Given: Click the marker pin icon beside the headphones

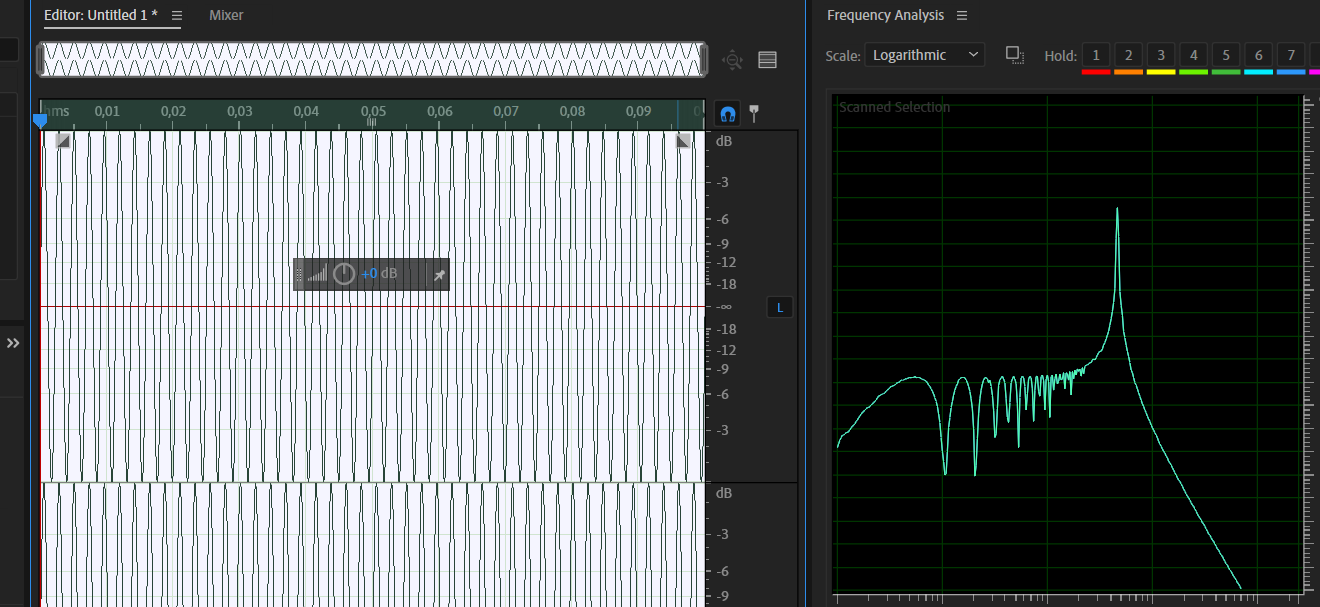Looking at the screenshot, I should click(754, 114).
